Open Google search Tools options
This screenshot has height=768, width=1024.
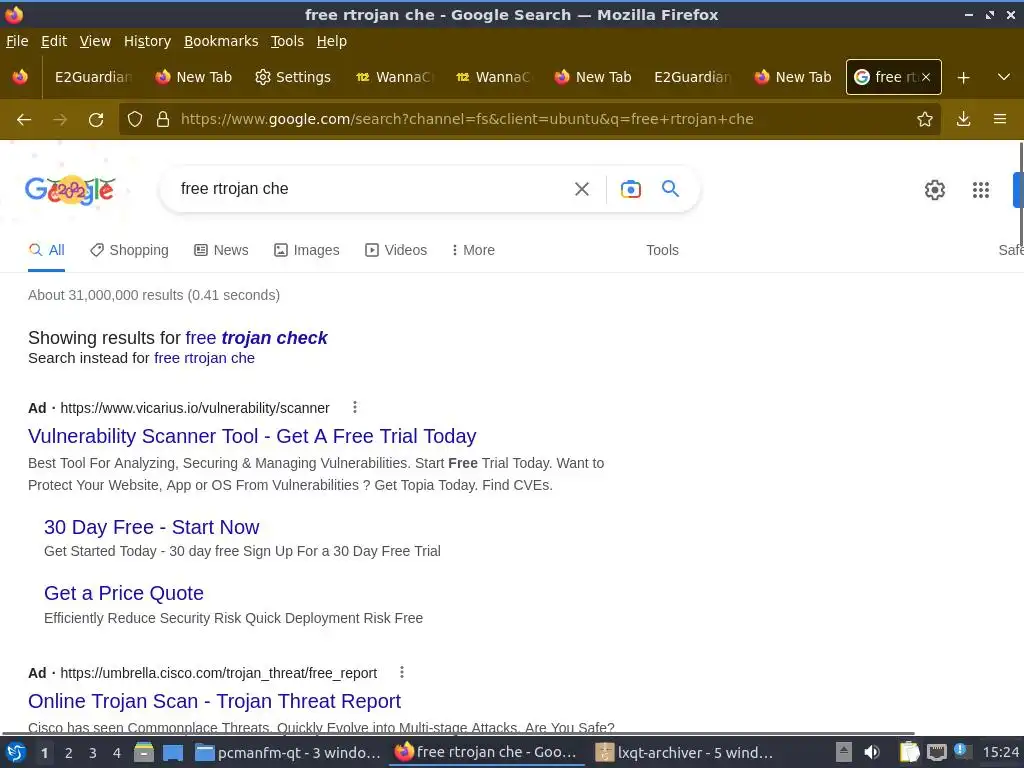click(x=662, y=250)
